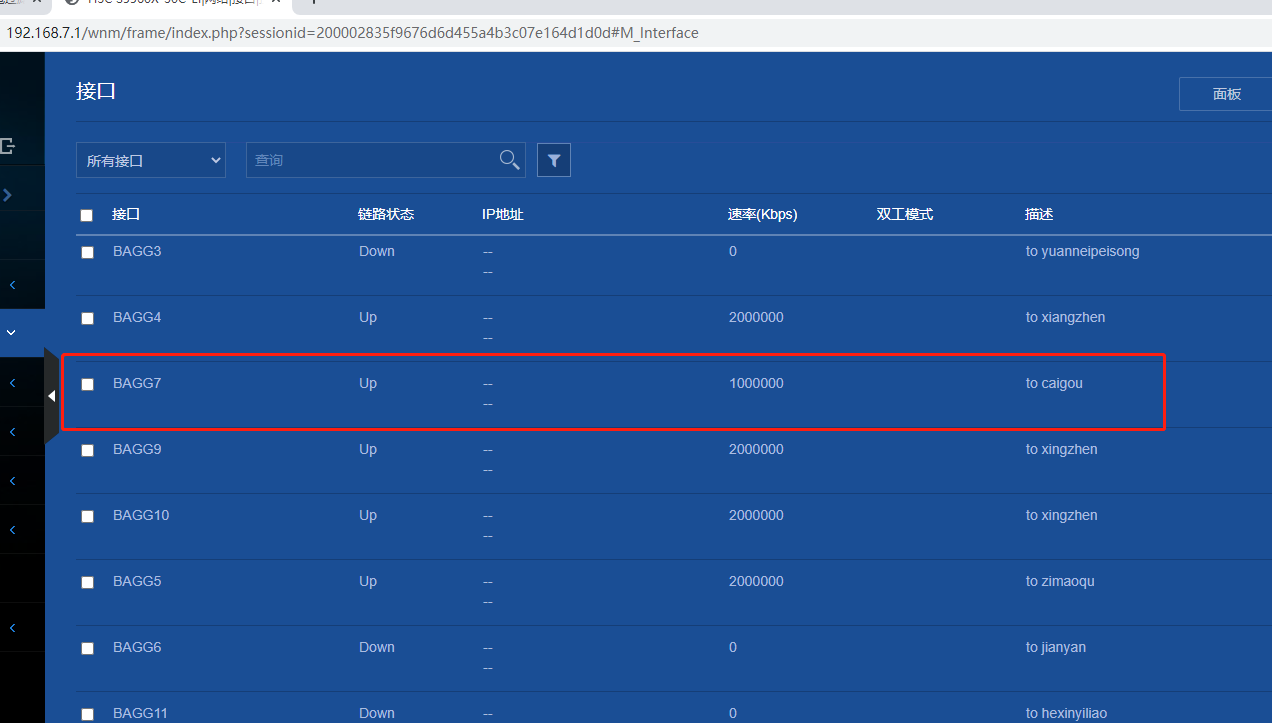Check the BAGG3 row checkbox
This screenshot has width=1272, height=723.
click(x=87, y=252)
